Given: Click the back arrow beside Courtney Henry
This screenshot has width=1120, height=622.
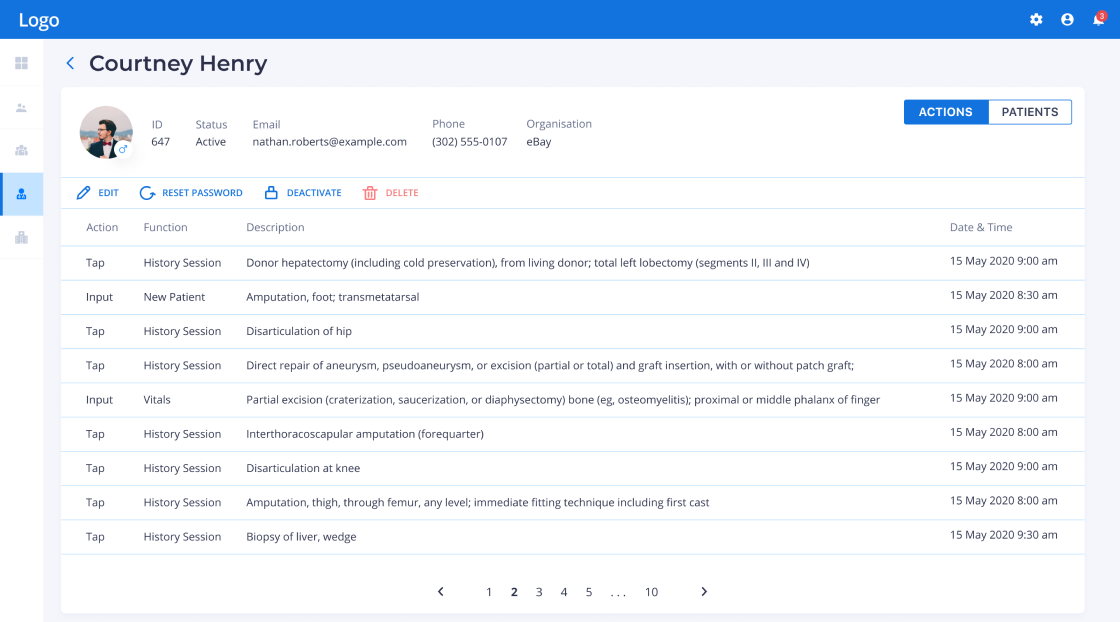Looking at the screenshot, I should coord(70,64).
